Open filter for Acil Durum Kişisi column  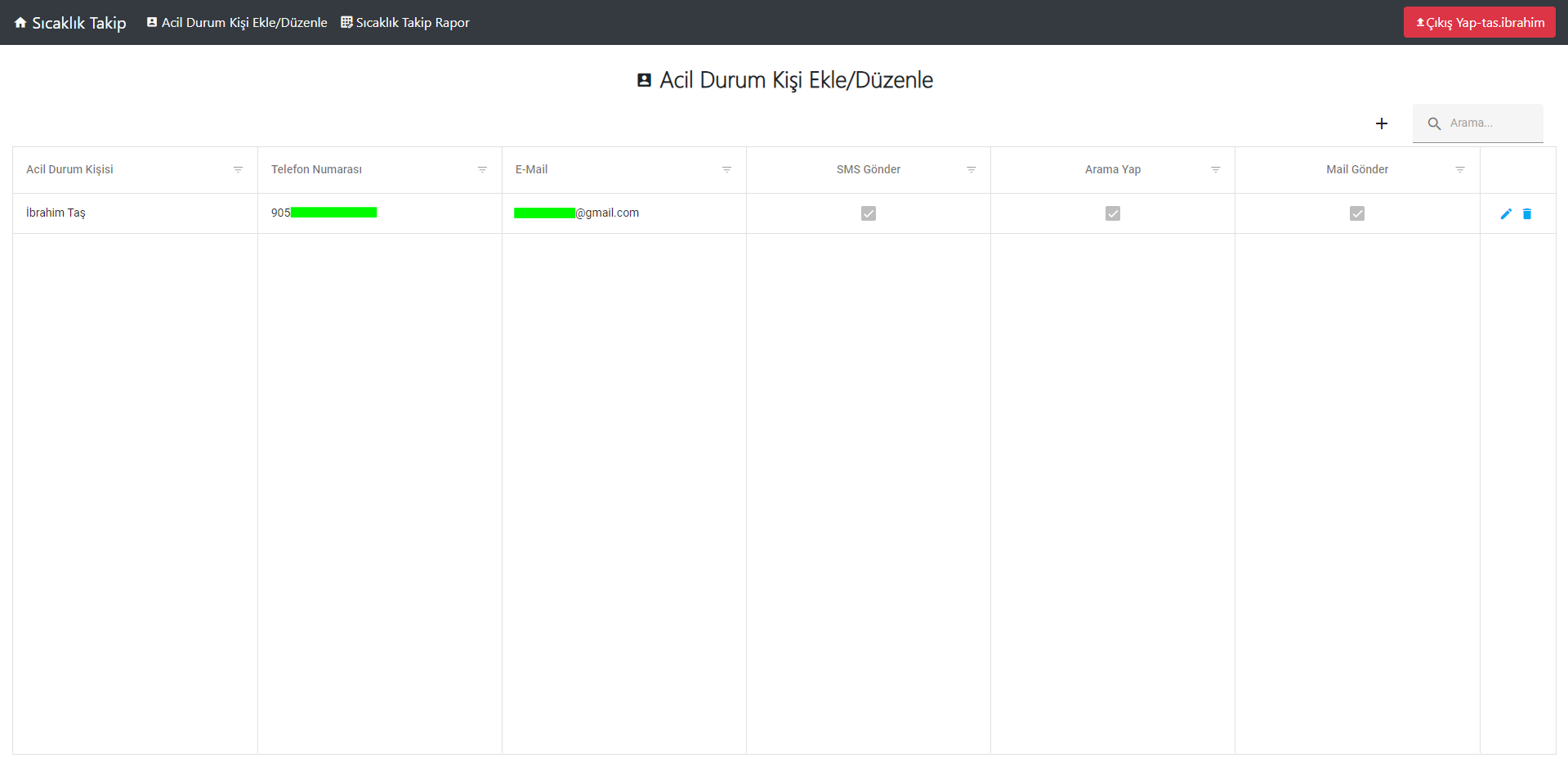238,170
